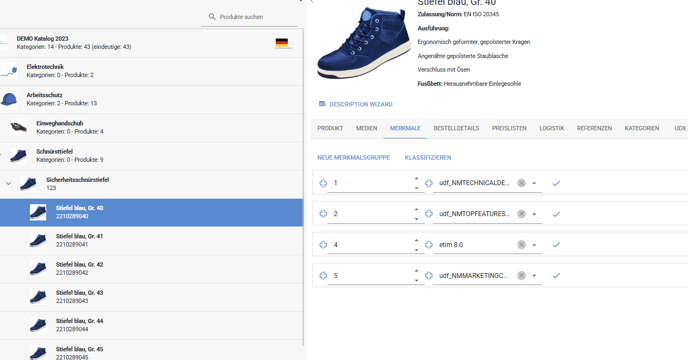Click the KLASSIFIZIEREN button
Image resolution: width=688 pixels, height=360 pixels.
428,158
